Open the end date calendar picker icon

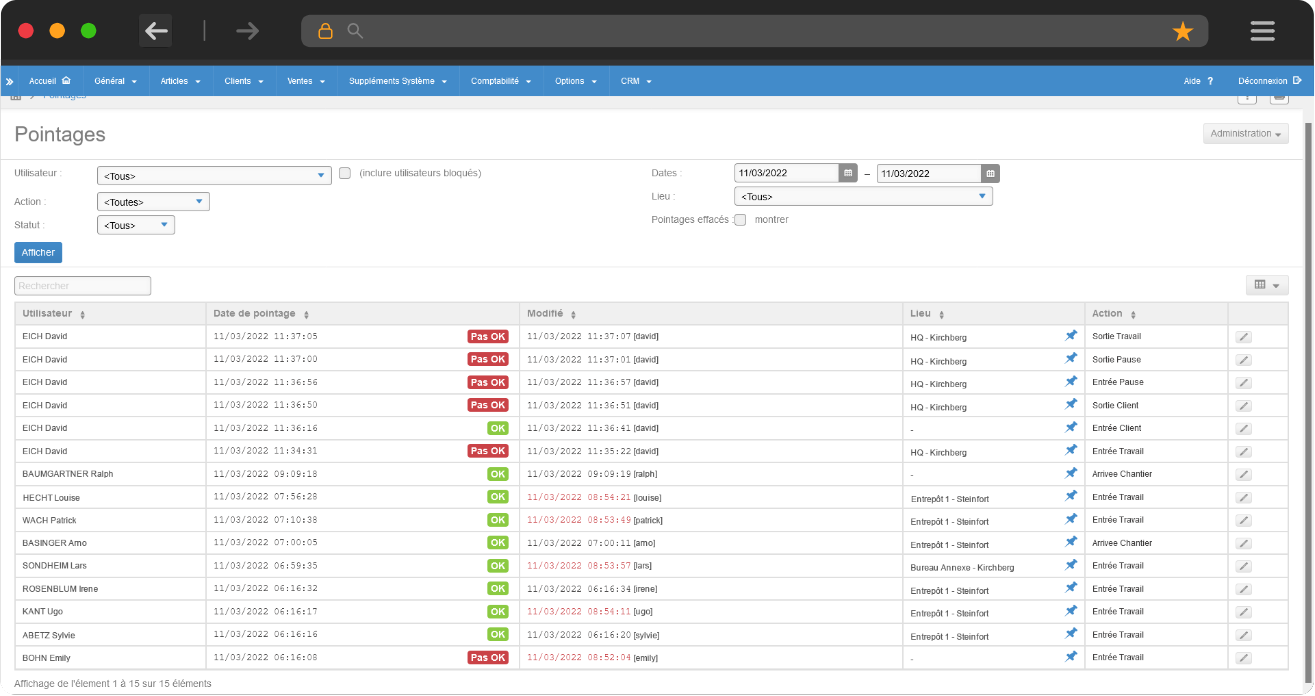[990, 173]
